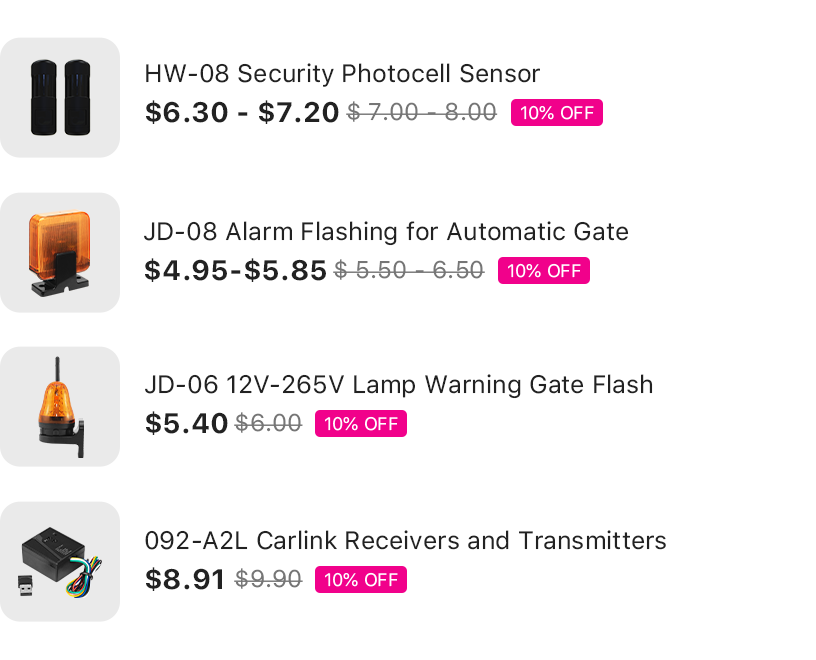Click the struck-through $5.50 - 6.50 price
The image size is (816, 660).
[409, 271]
